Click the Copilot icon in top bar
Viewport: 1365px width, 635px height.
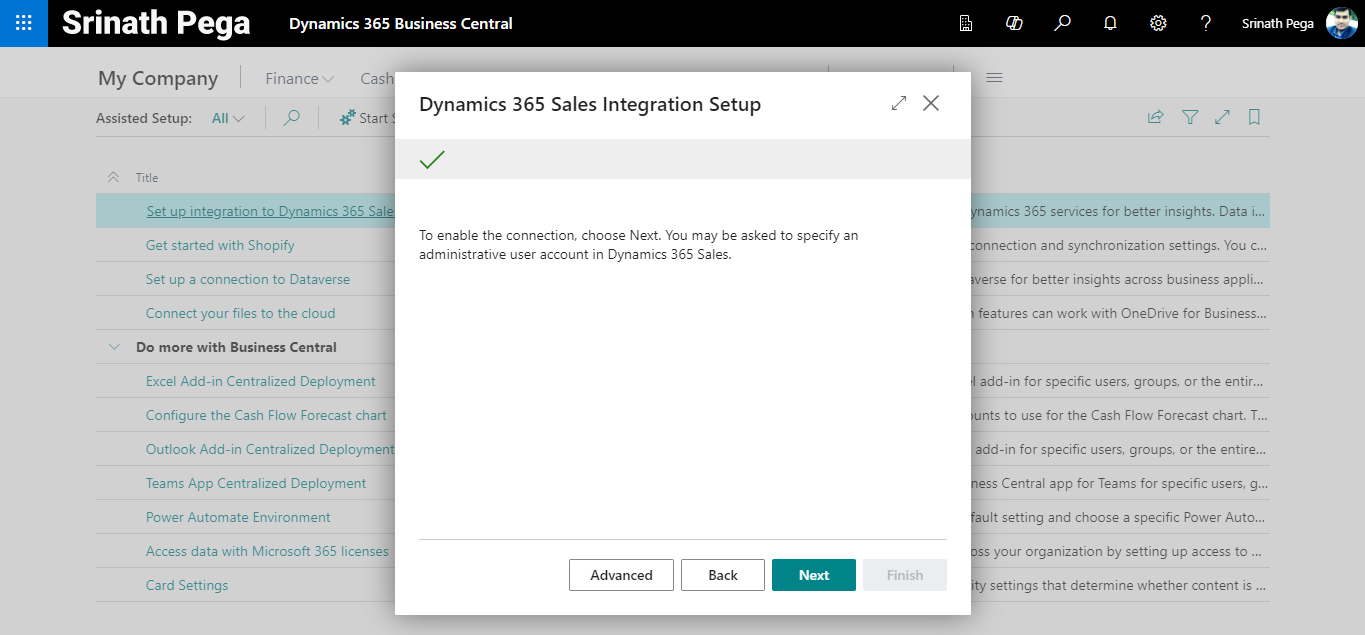(1014, 23)
